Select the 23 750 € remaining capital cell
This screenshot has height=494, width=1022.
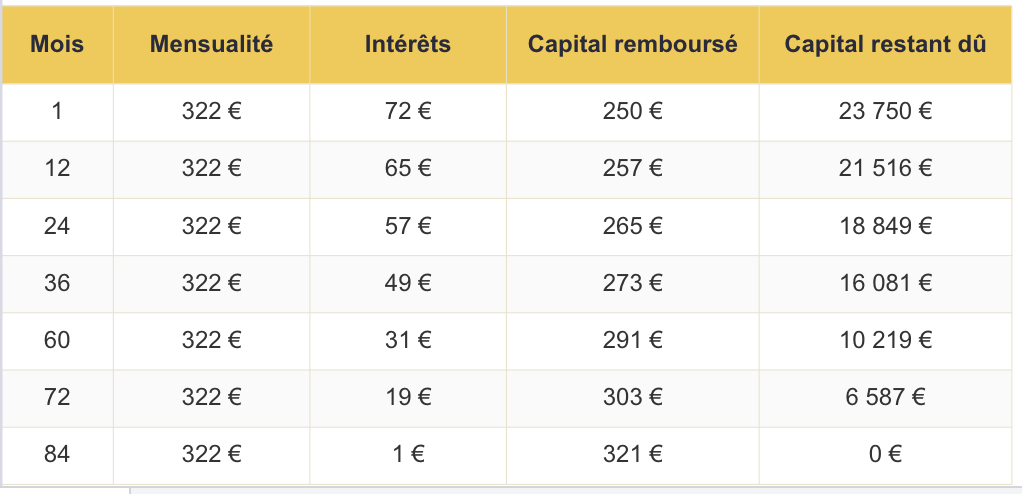click(885, 112)
